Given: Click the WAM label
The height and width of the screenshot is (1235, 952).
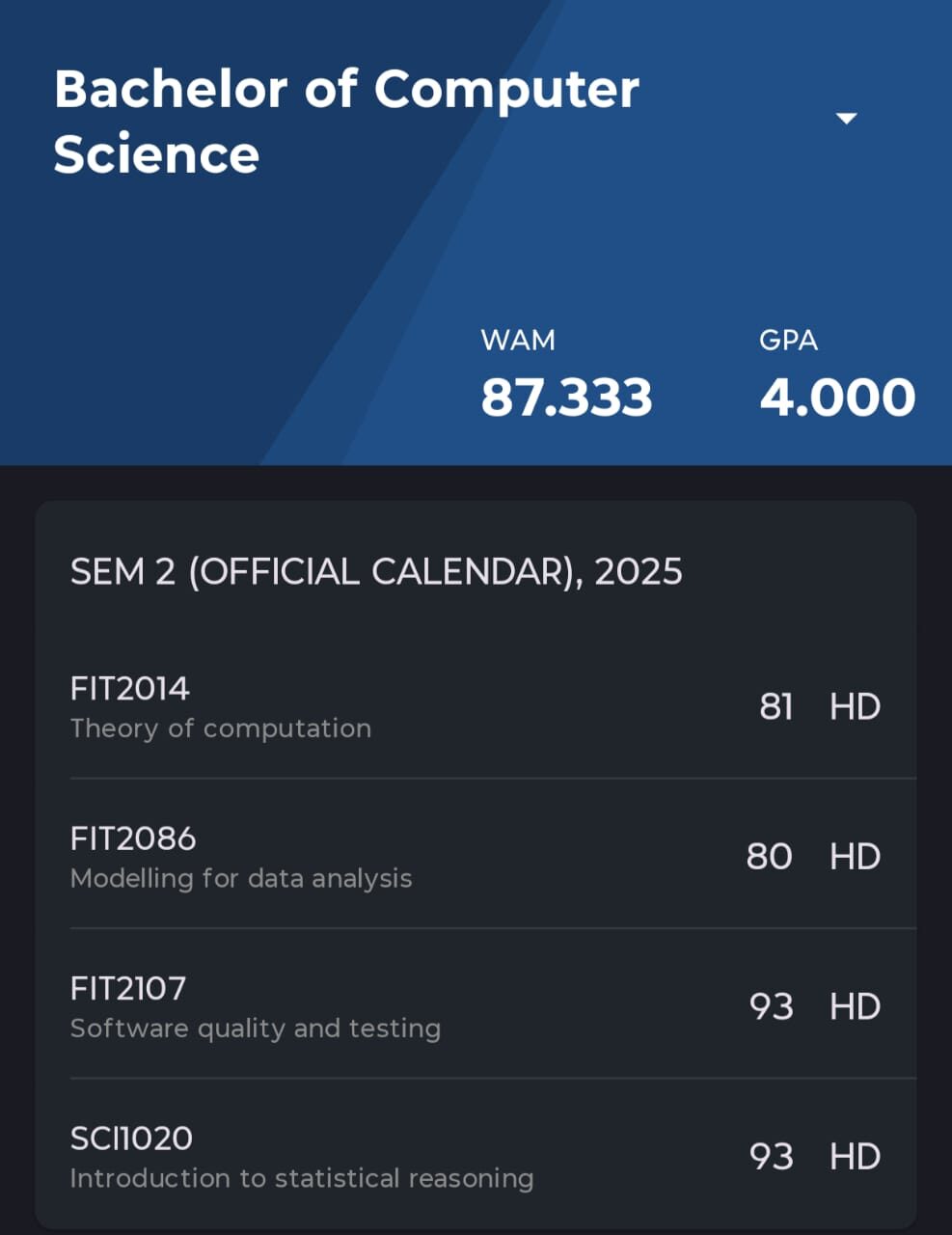Looking at the screenshot, I should pos(518,341).
